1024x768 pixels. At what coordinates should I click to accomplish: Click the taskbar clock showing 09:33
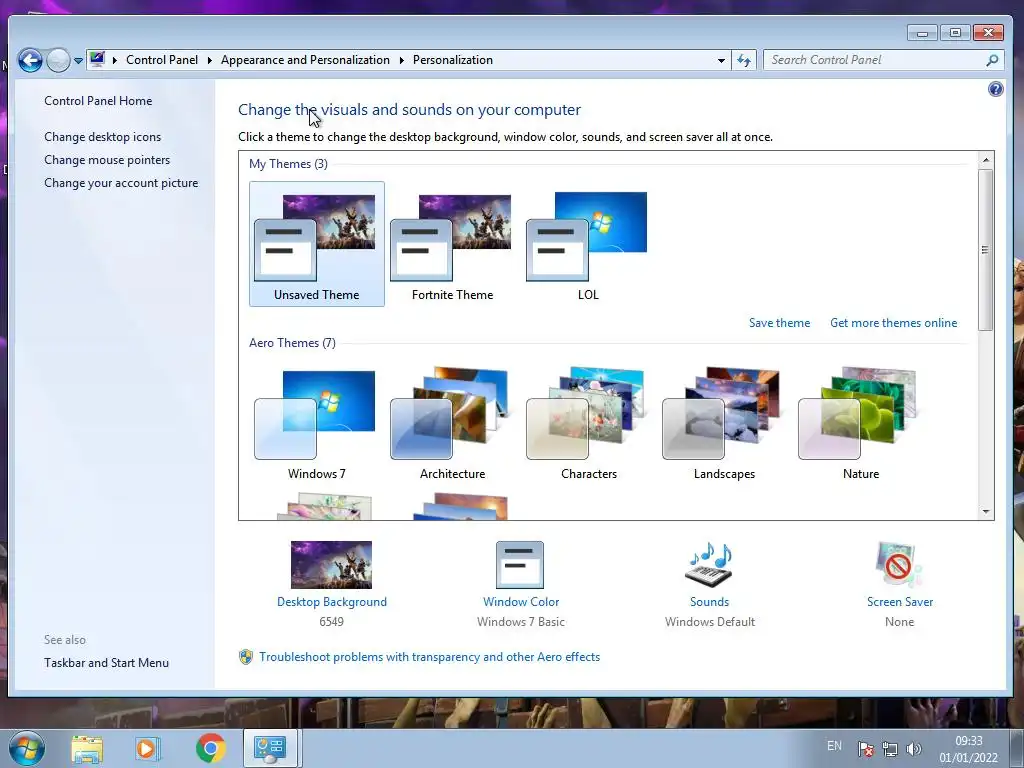[968, 749]
